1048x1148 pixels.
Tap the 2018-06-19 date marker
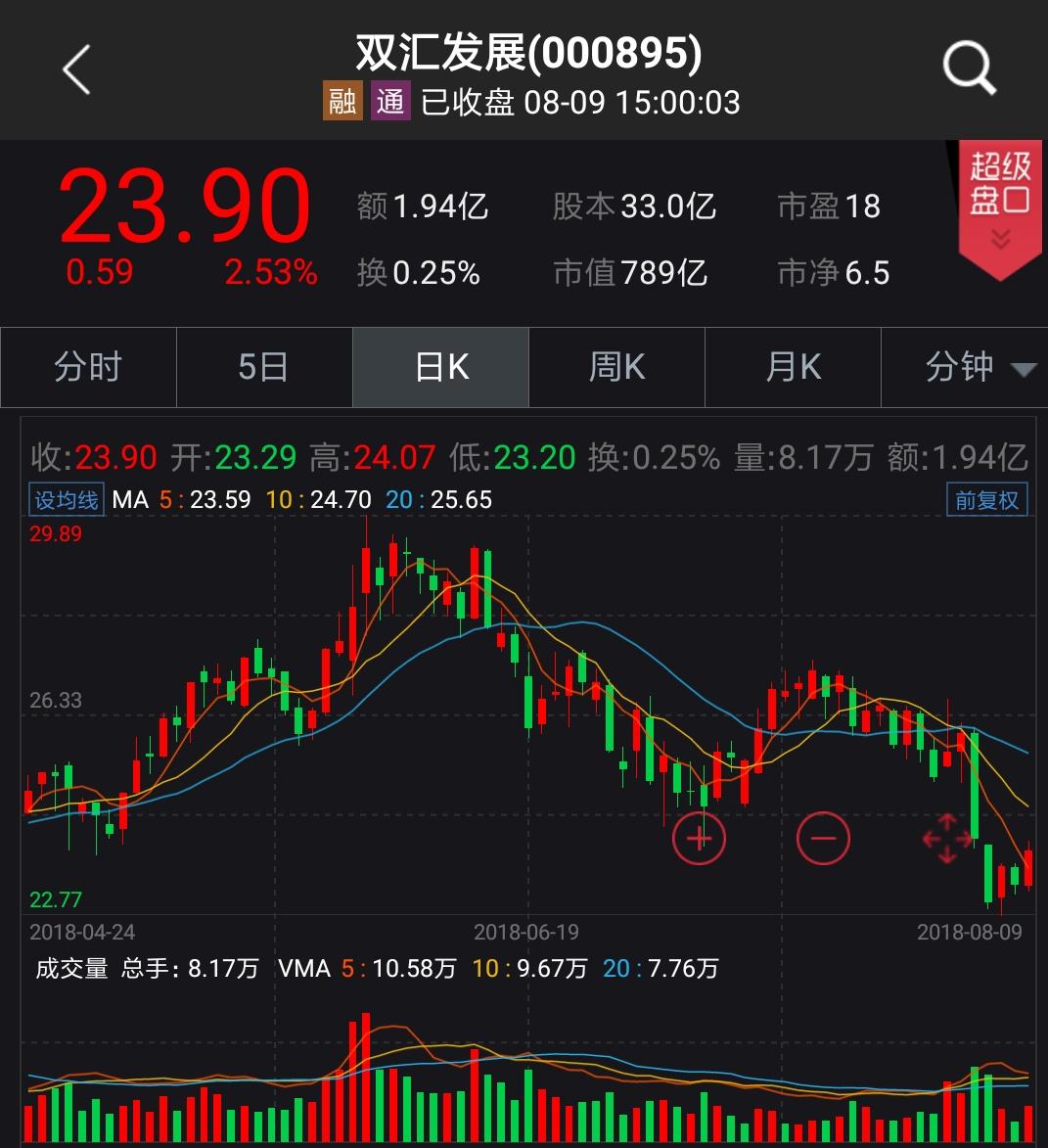click(x=525, y=932)
